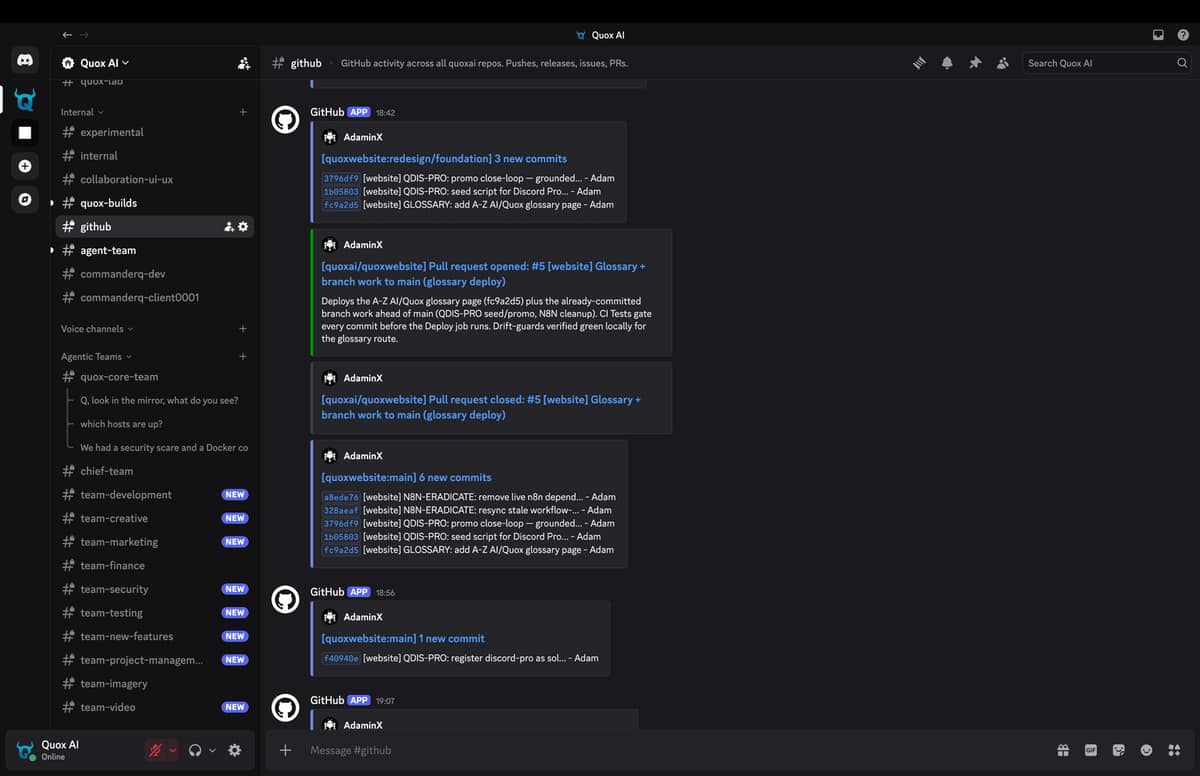The width and height of the screenshot is (1200, 776).
Task: Open commanderq-dev channel
Action: coord(155,274)
